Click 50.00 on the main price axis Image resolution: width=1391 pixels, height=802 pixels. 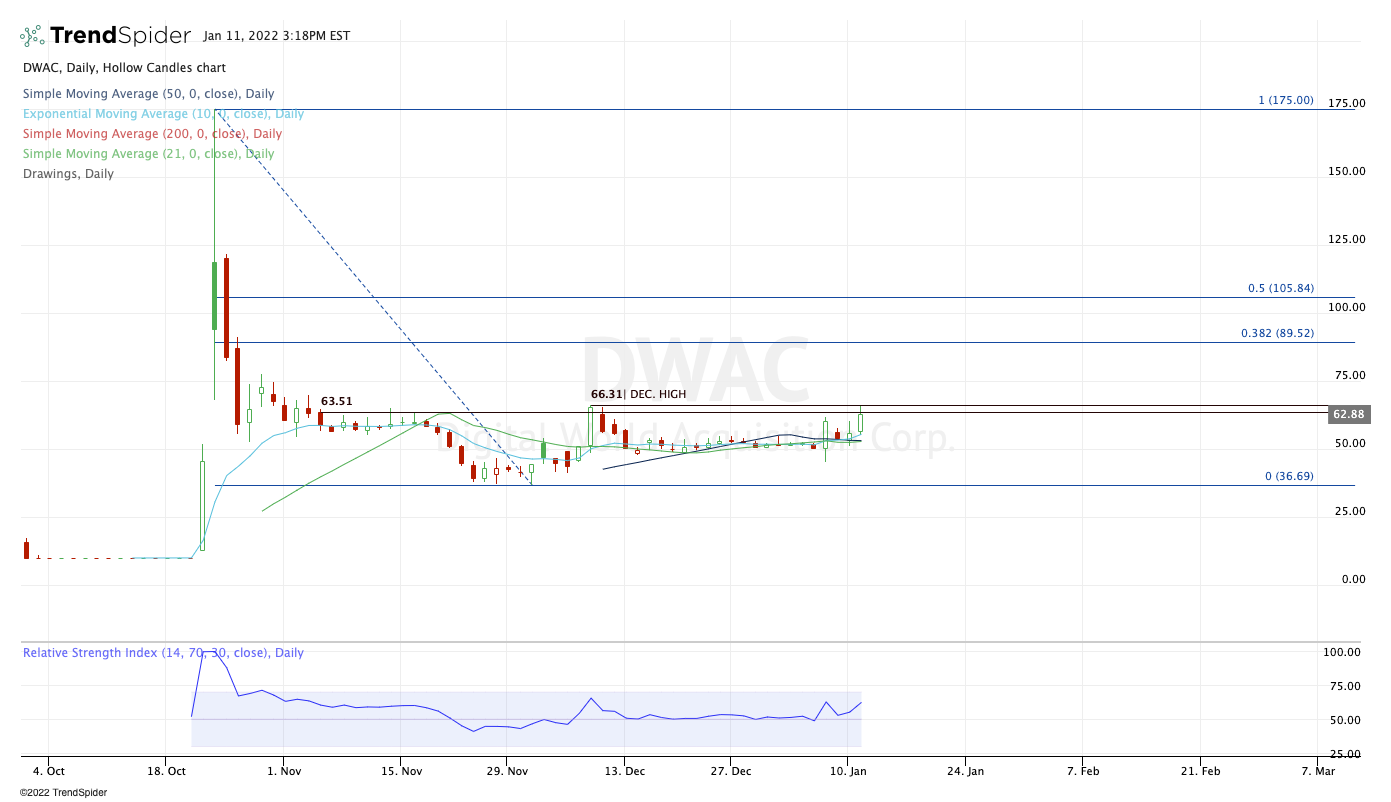(1349, 443)
